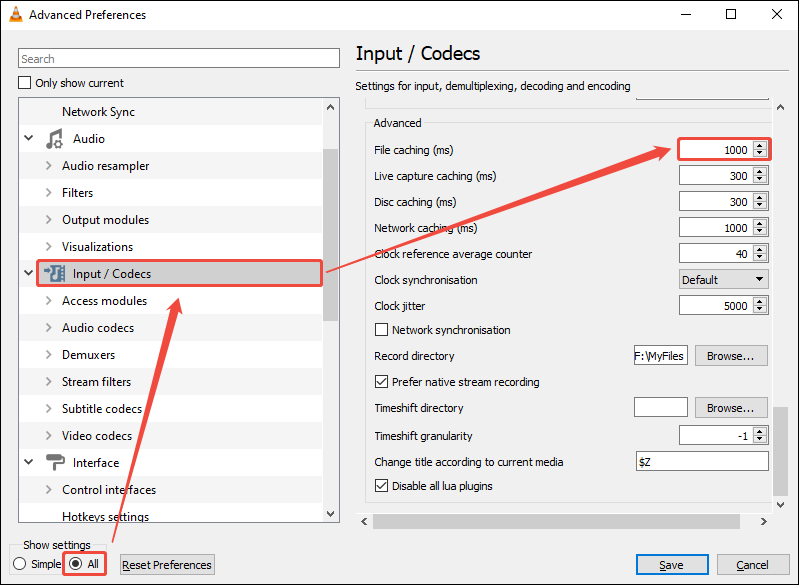This screenshot has height=585, width=799.
Task: Click the Cancel button
Action: pyautogui.click(x=752, y=565)
